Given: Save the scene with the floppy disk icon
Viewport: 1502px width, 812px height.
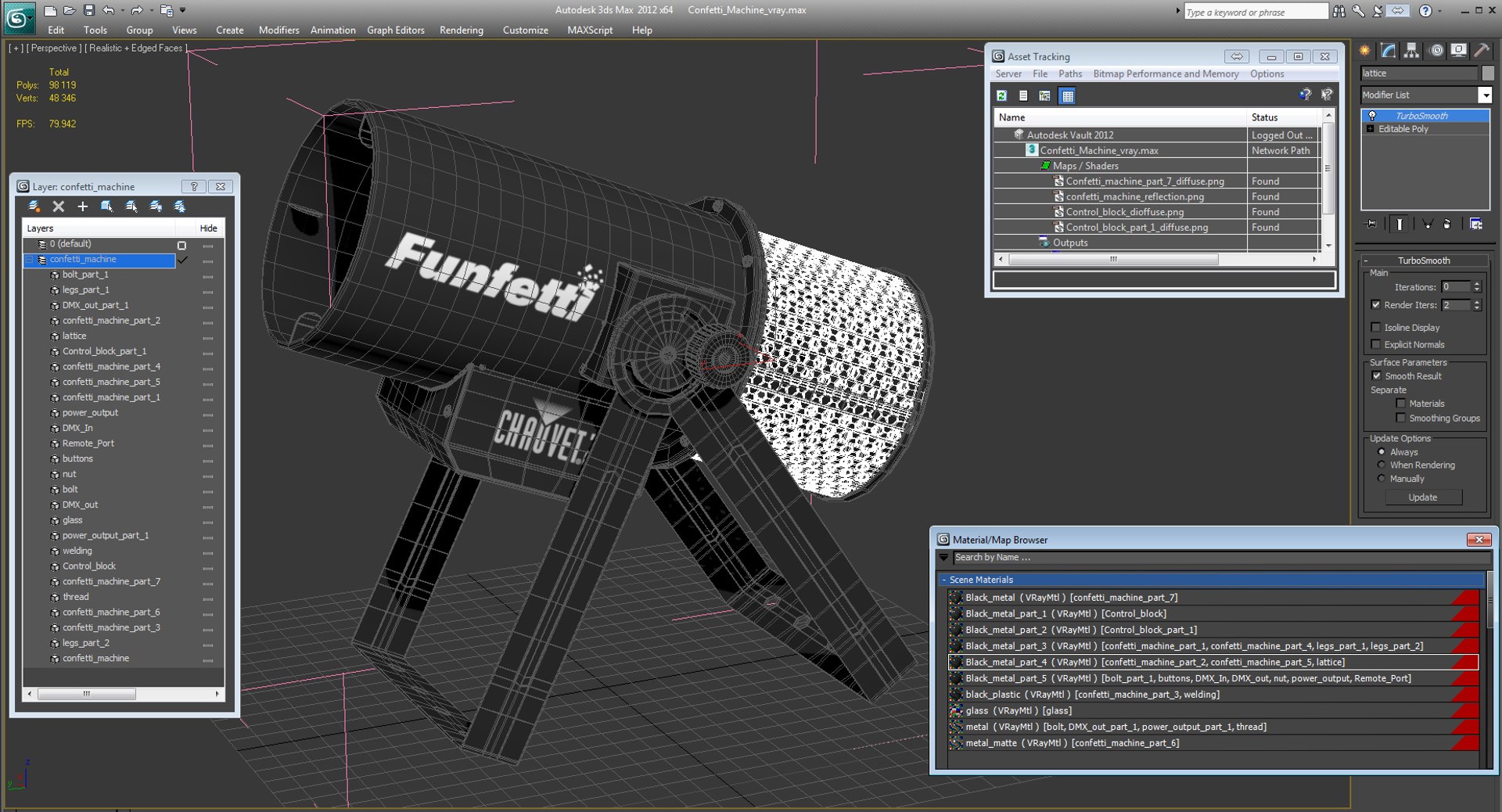Looking at the screenshot, I should tap(88, 10).
